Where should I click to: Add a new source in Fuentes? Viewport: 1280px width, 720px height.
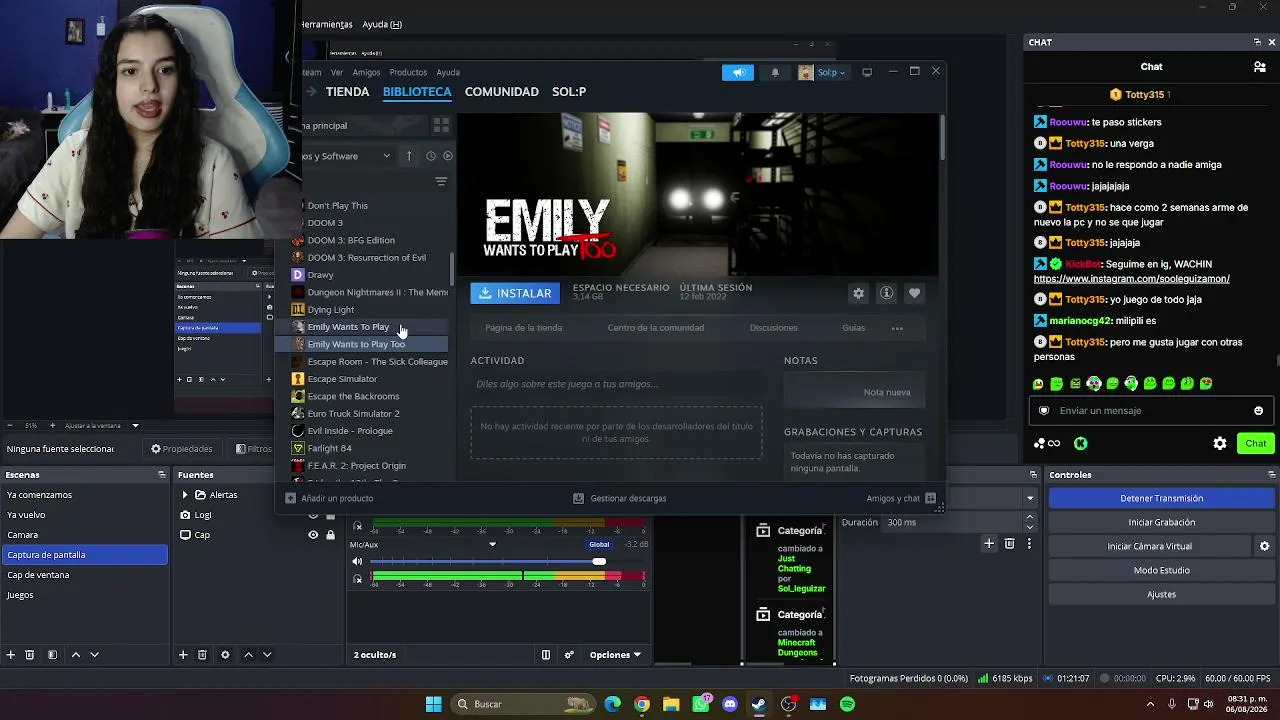(183, 655)
